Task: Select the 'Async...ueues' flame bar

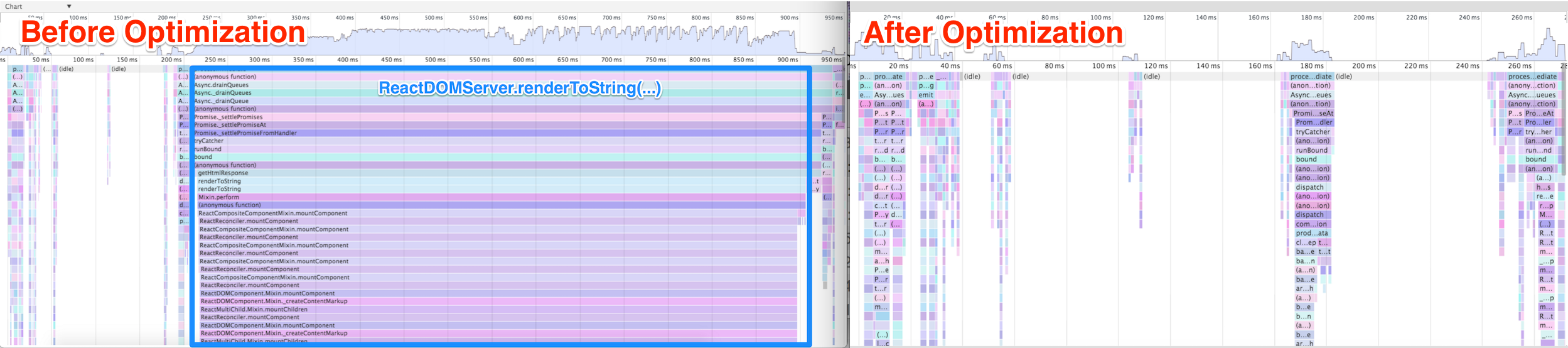Action: pyautogui.click(x=1532, y=95)
